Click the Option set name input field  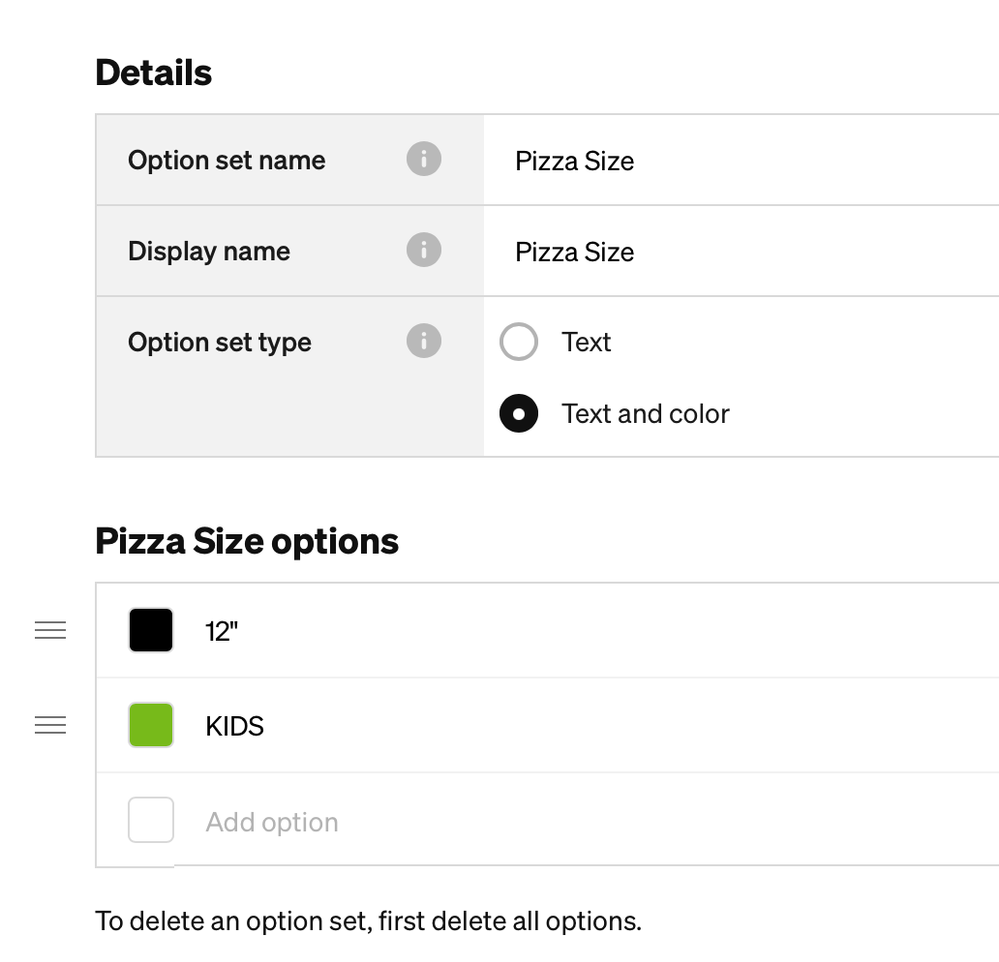(741, 161)
